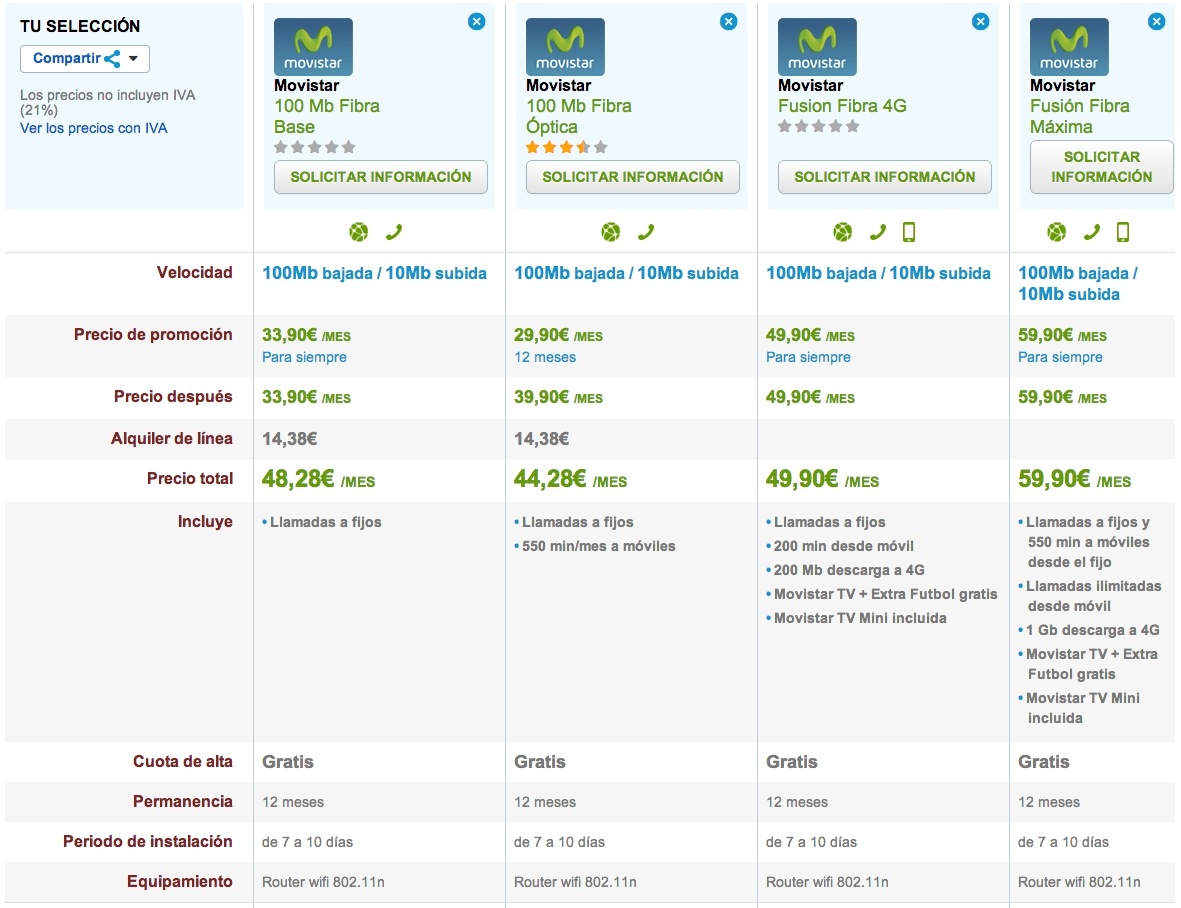Remove Fusion Fibra 4G from the comparison
The image size is (1181, 908).
(x=981, y=22)
